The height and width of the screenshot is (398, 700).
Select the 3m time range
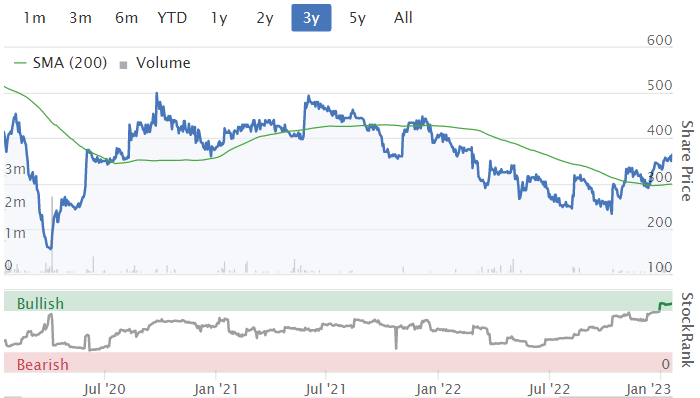coord(80,18)
